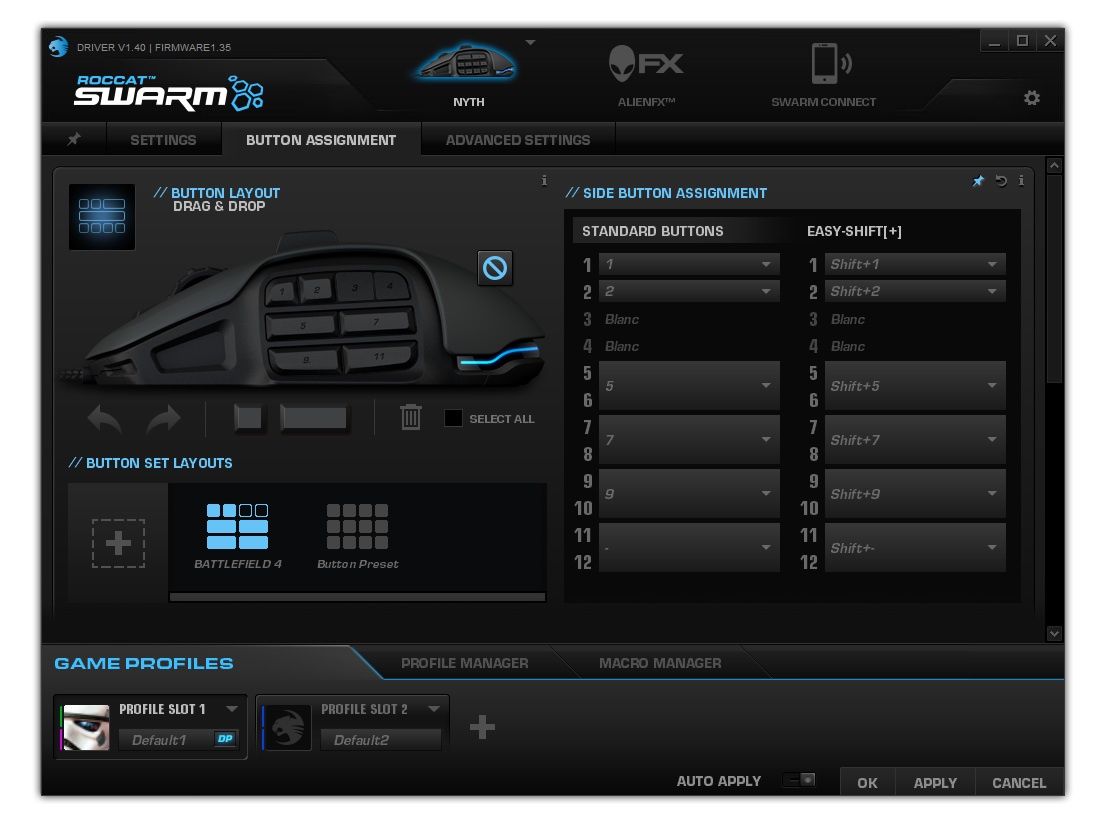Screen dimensions: 1111x834
Task: Expand the Profile Slot 2 arrow
Action: (x=434, y=709)
